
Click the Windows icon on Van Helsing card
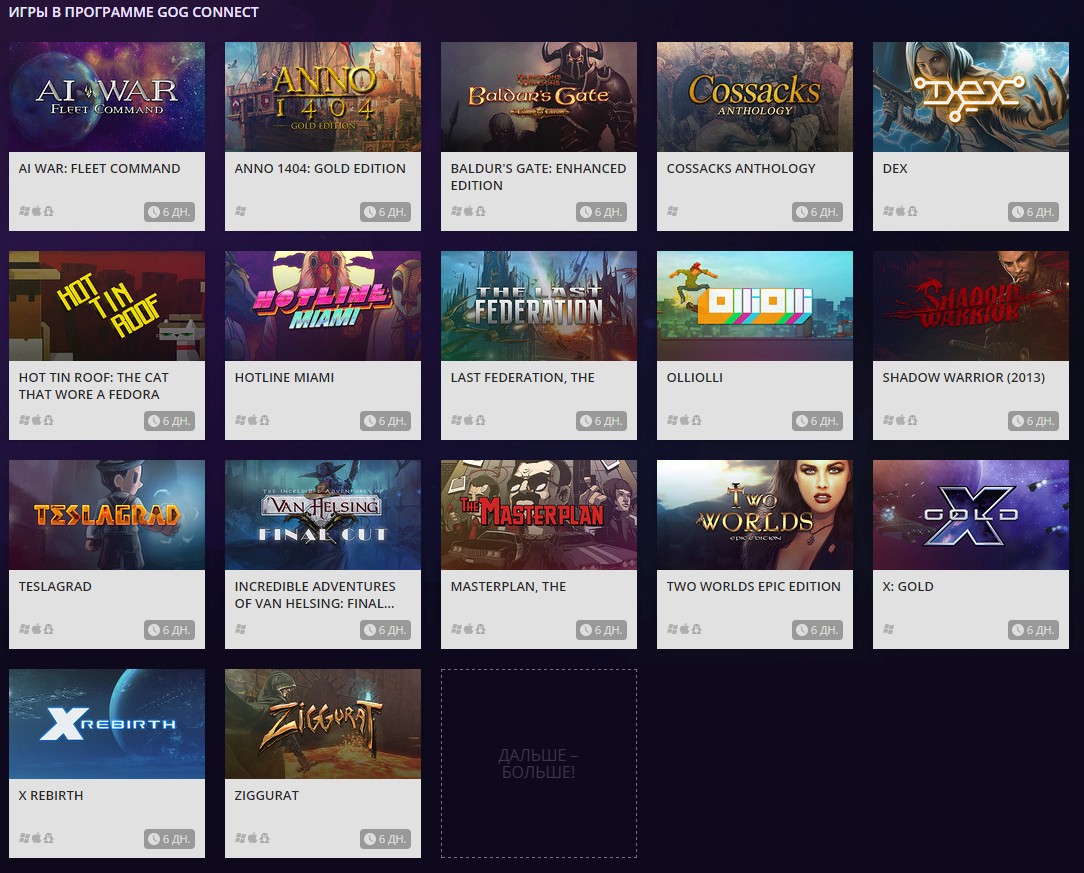pos(241,629)
